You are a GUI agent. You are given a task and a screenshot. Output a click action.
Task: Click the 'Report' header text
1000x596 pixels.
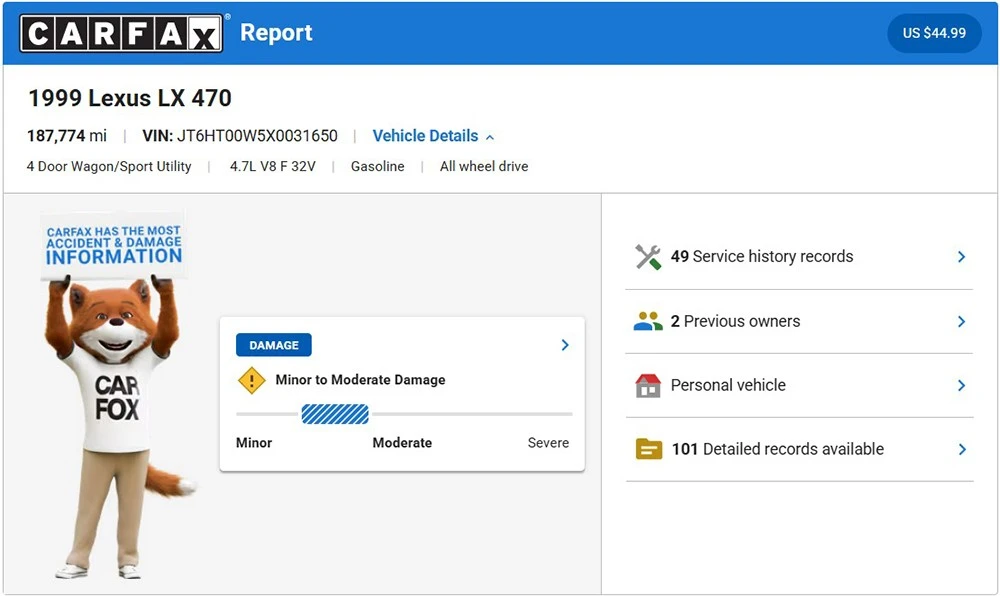tap(276, 33)
